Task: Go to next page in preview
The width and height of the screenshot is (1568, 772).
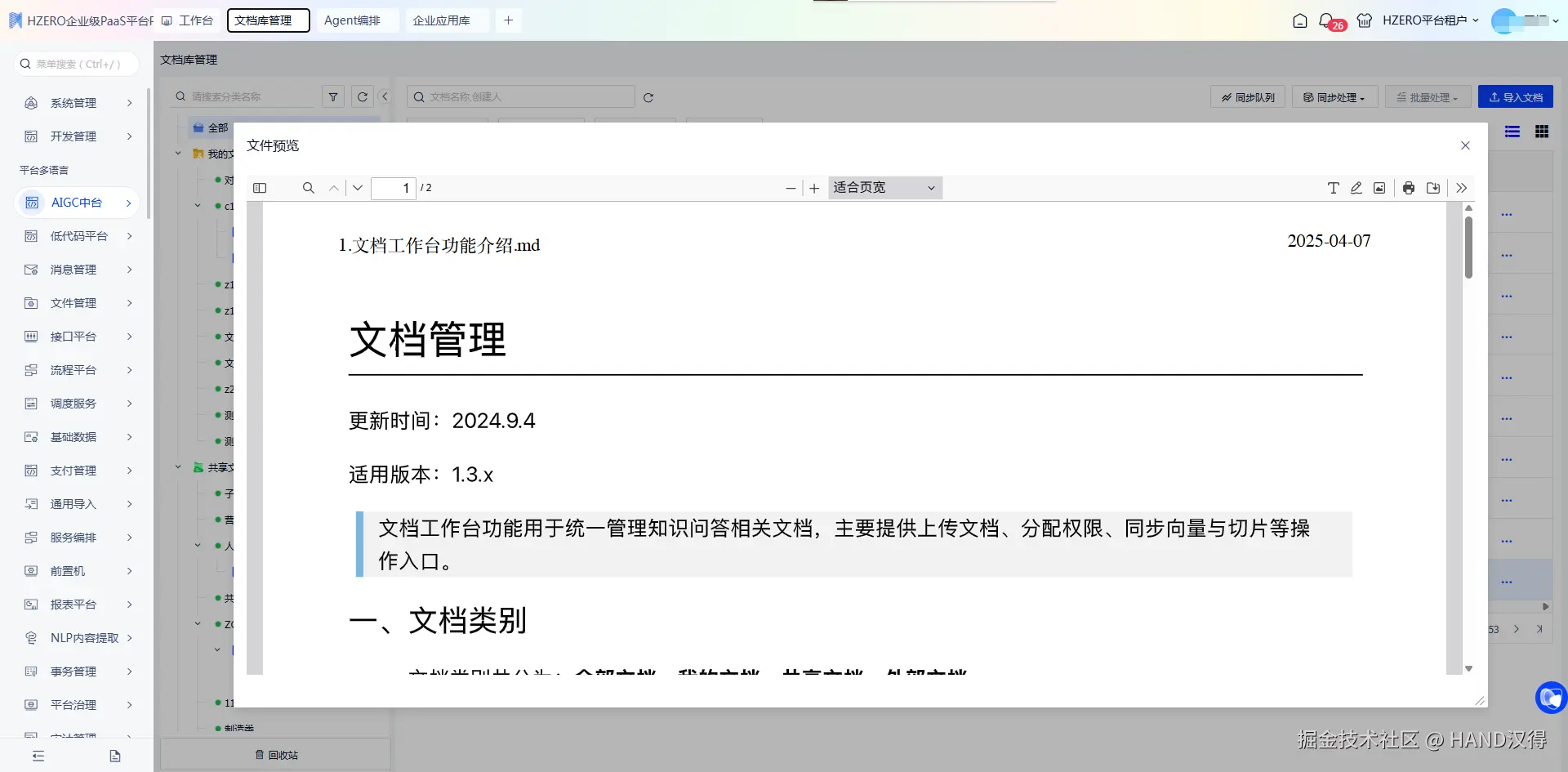Action: click(358, 188)
